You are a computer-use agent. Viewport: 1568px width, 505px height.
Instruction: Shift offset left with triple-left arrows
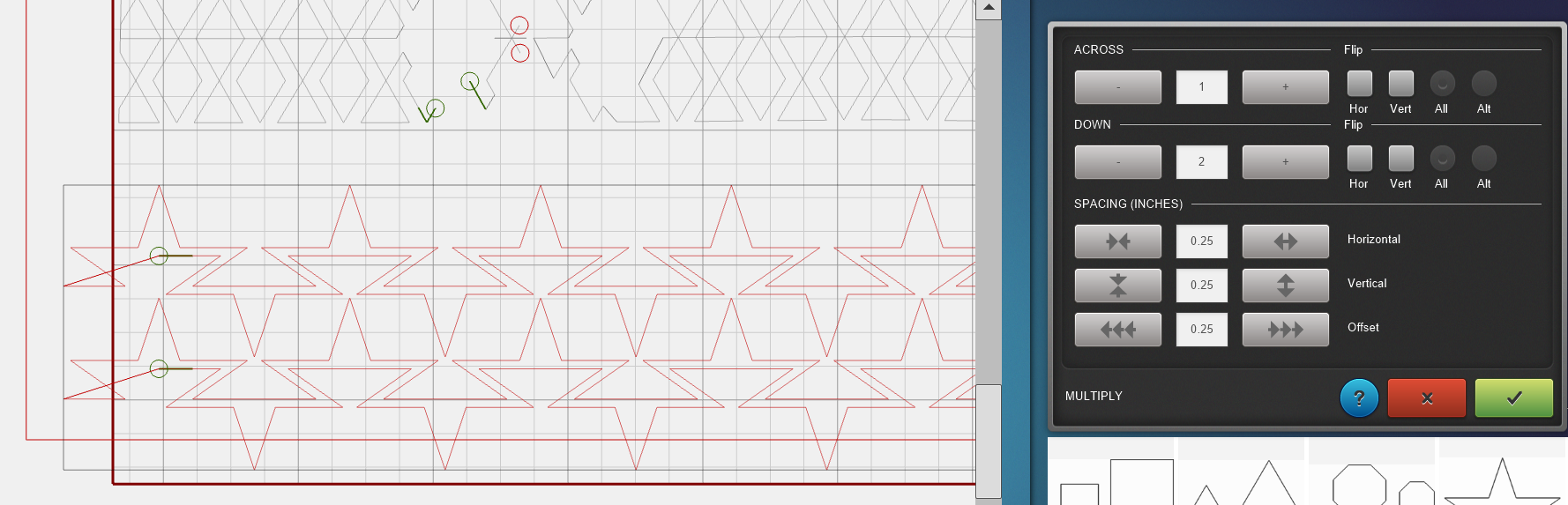1117,329
